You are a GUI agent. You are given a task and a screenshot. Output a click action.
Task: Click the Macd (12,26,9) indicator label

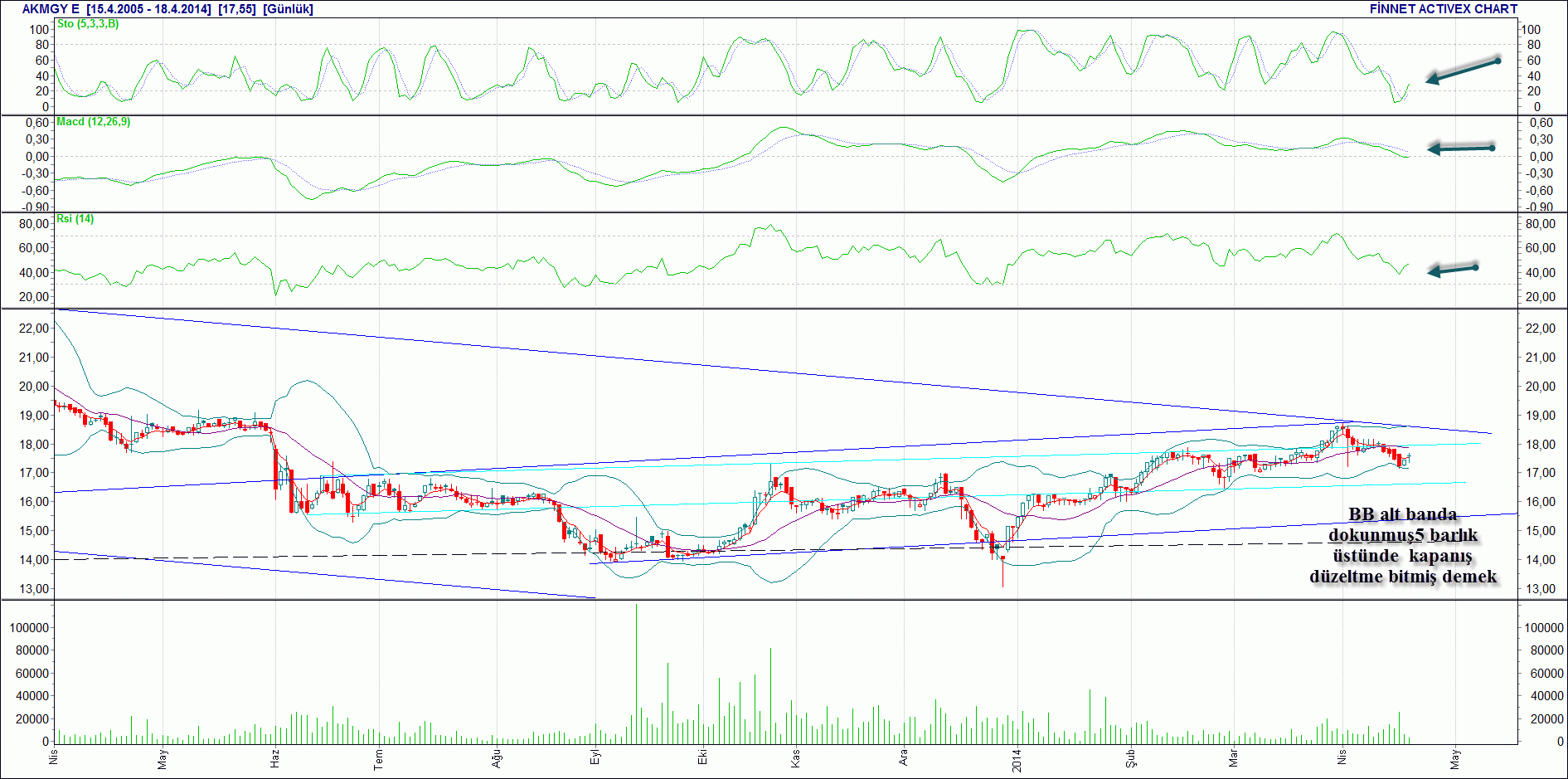tap(93, 122)
